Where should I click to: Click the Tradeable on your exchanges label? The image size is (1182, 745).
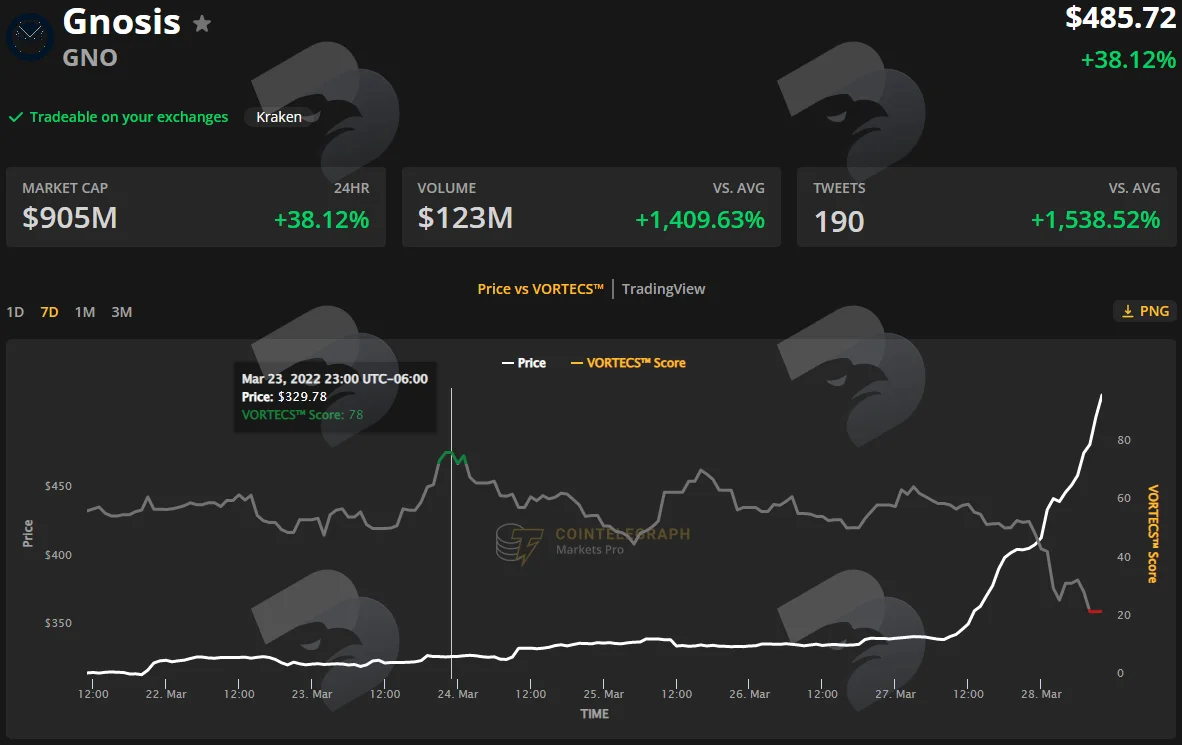[x=129, y=117]
